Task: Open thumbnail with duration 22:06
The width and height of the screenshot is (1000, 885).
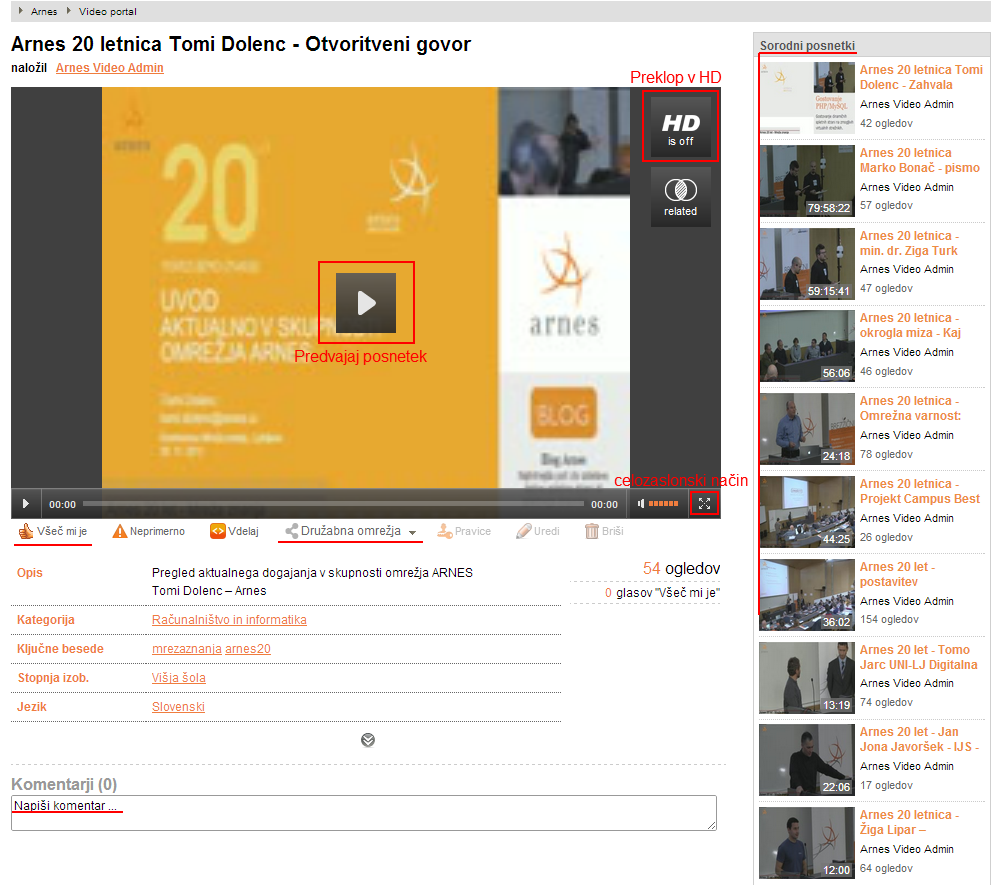Action: coord(807,760)
